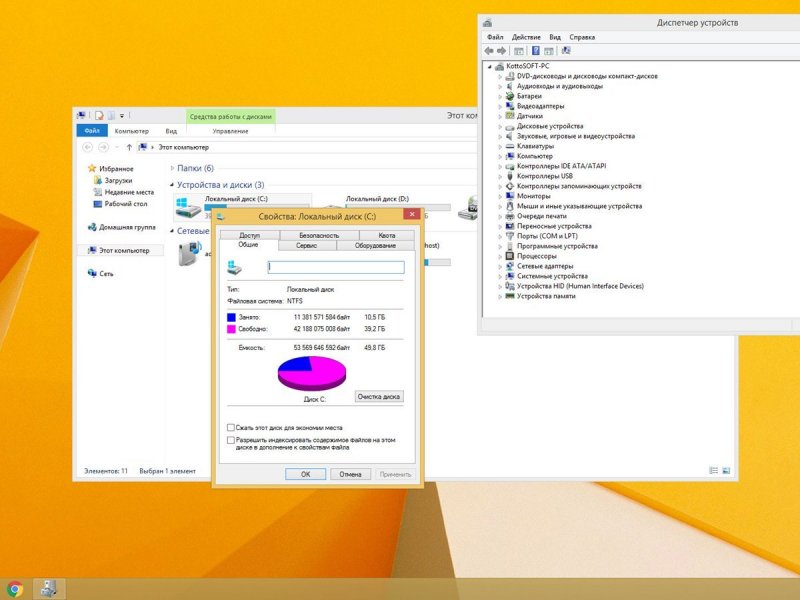Click the Клавиатуры keyboard icon

click(x=509, y=146)
